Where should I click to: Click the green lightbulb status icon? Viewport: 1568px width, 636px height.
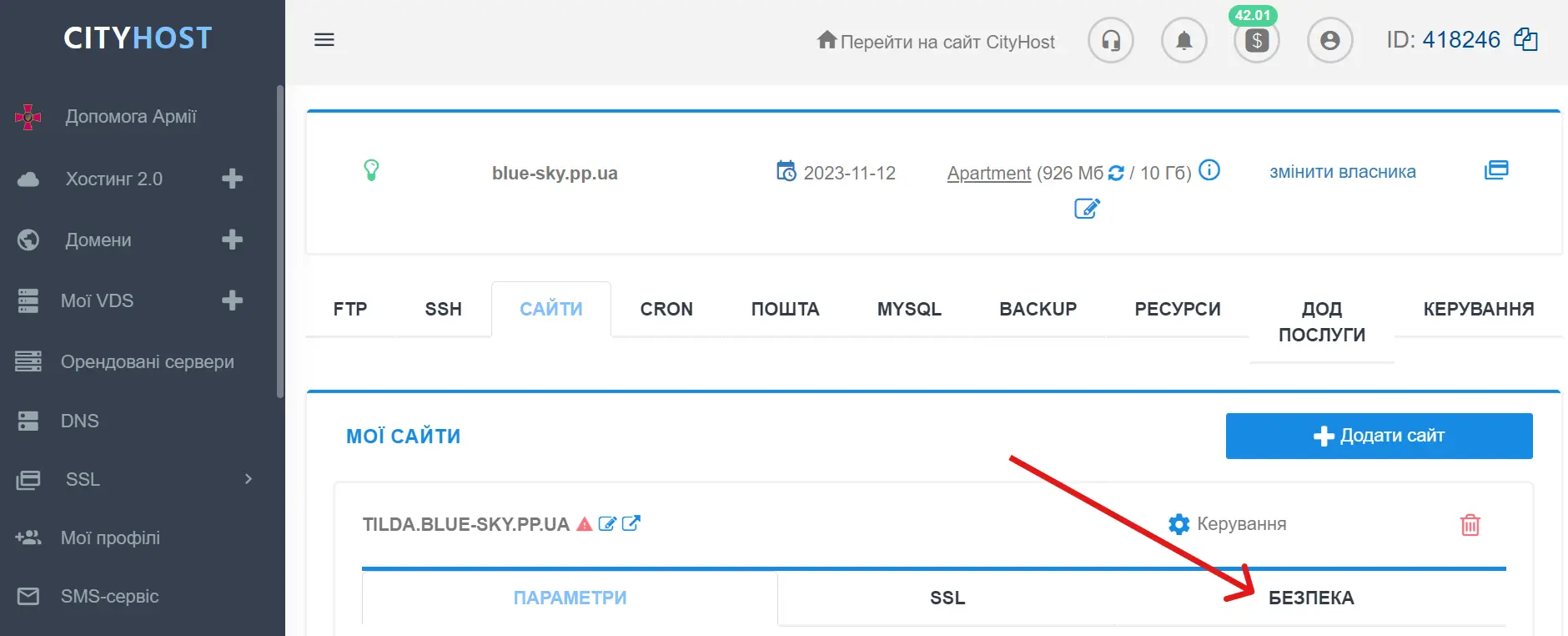[371, 171]
